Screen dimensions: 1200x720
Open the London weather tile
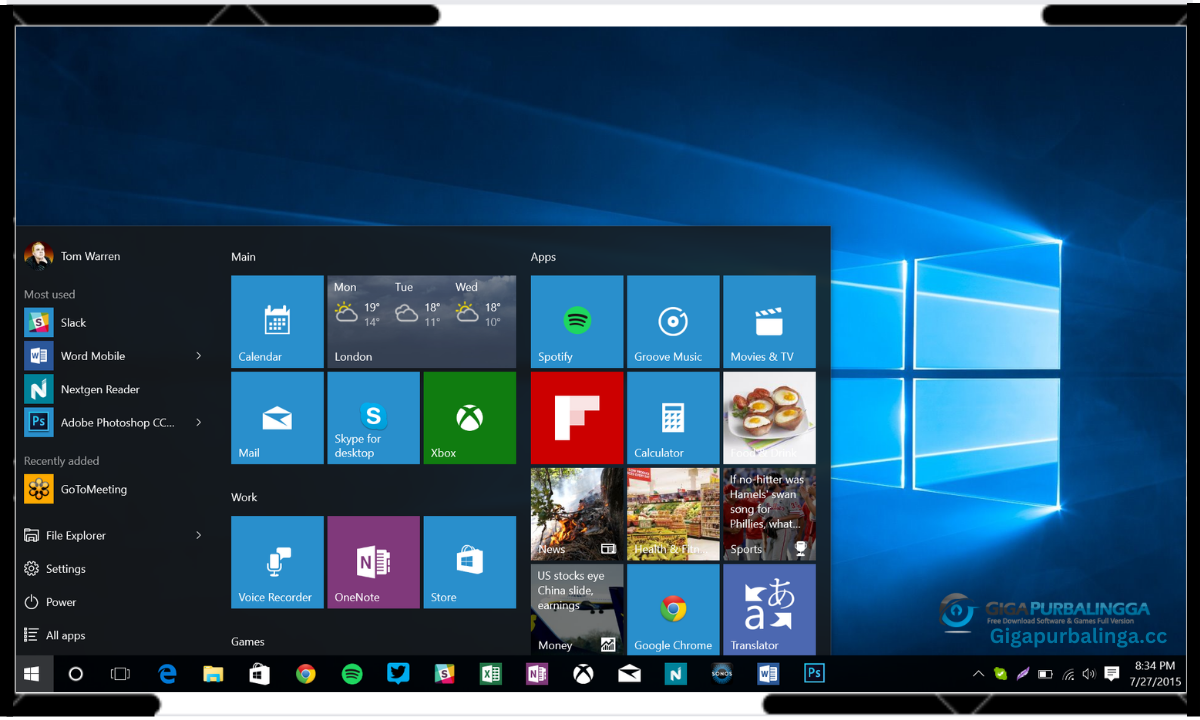click(x=421, y=322)
